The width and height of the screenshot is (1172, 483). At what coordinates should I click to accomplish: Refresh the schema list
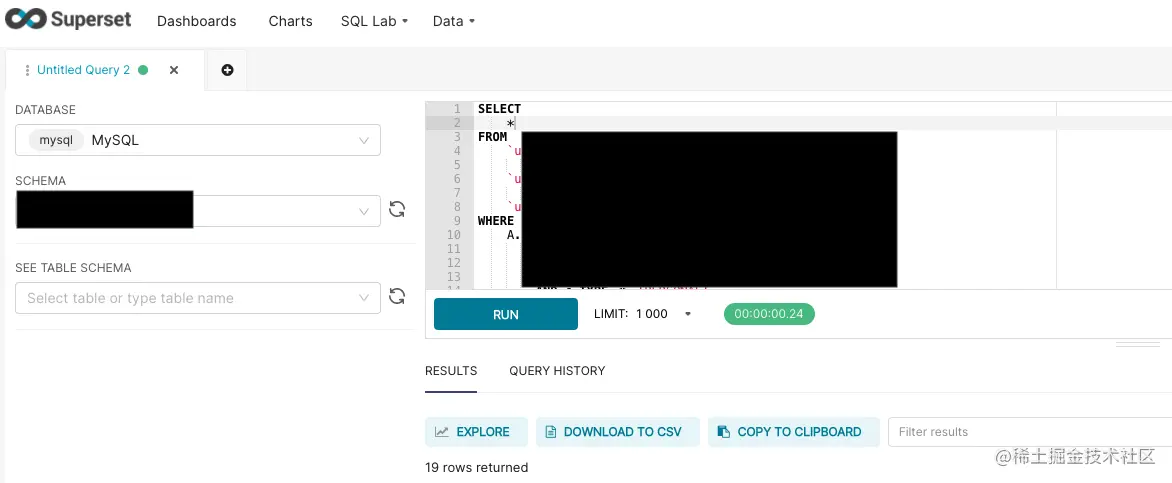[398, 209]
